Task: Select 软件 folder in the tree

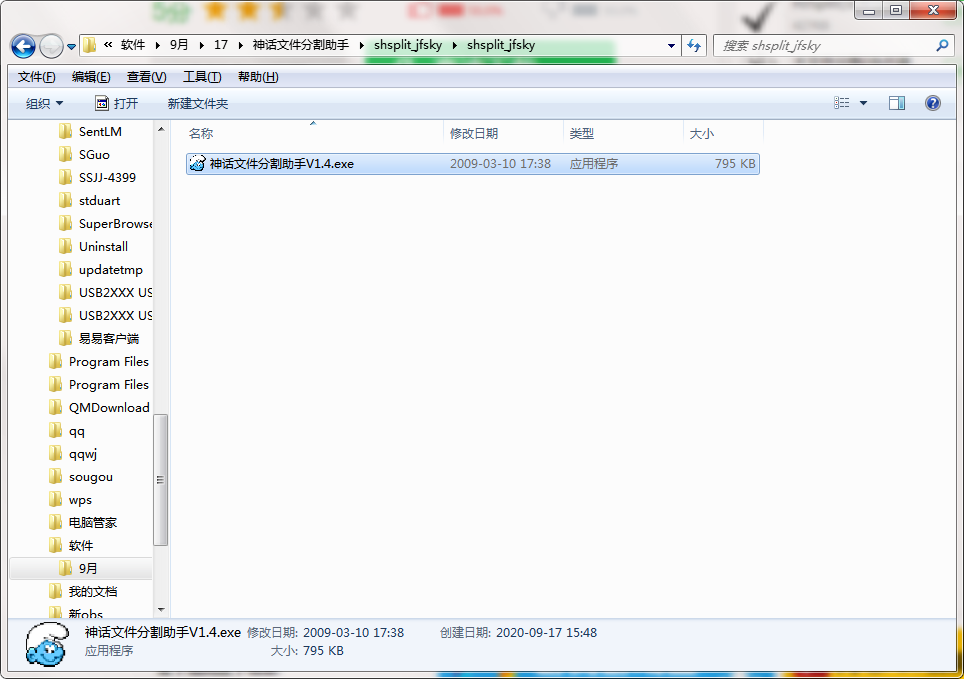Action: pyautogui.click(x=81, y=546)
